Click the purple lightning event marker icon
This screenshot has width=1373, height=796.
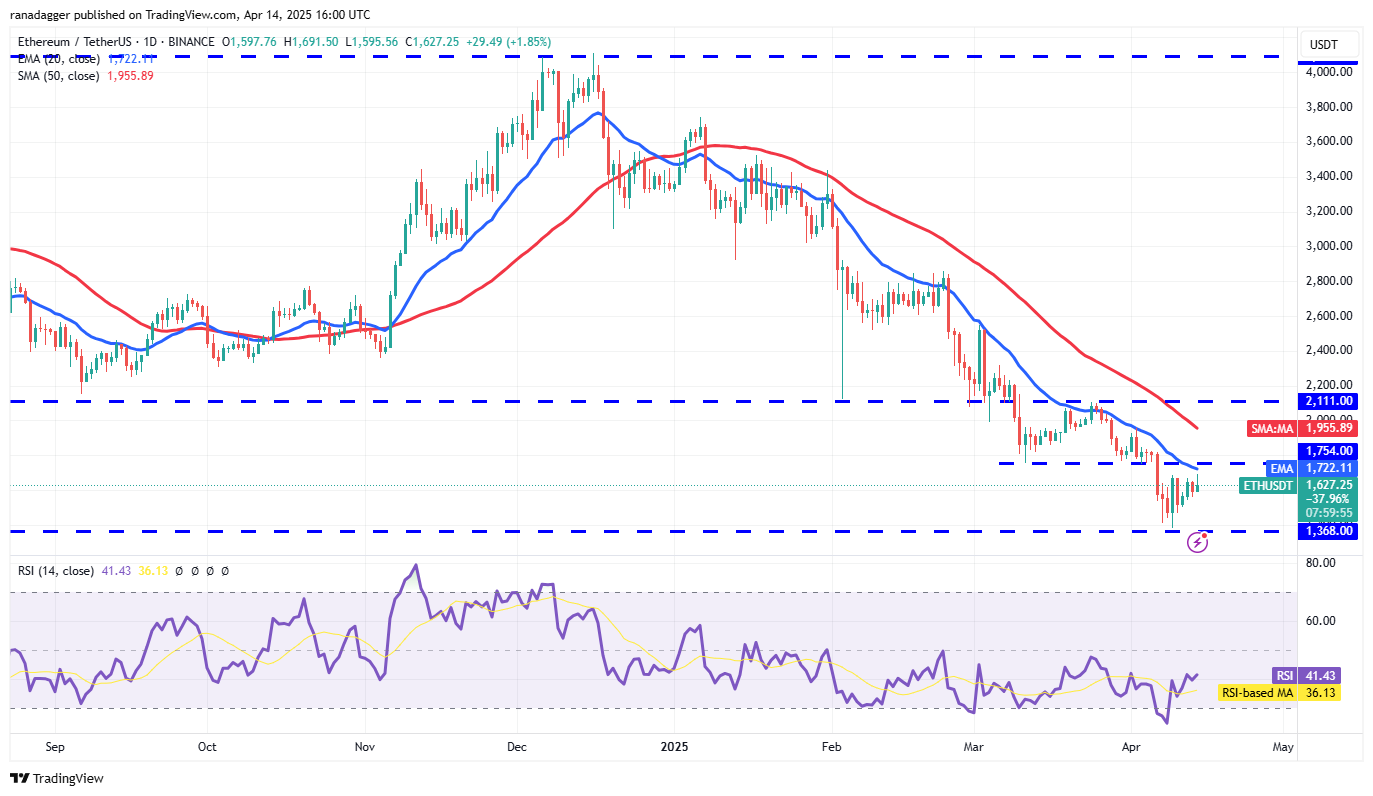tap(1197, 543)
